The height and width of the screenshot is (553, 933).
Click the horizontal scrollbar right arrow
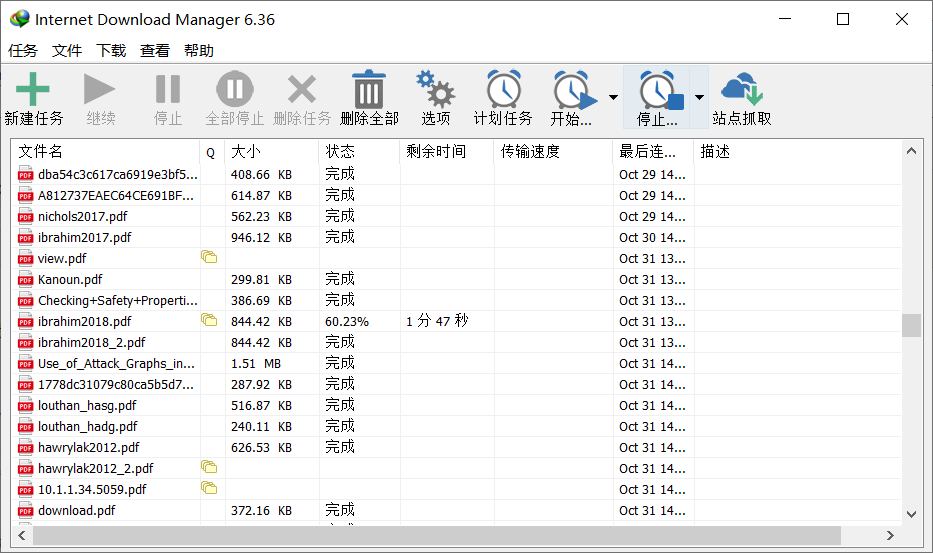tap(890, 535)
